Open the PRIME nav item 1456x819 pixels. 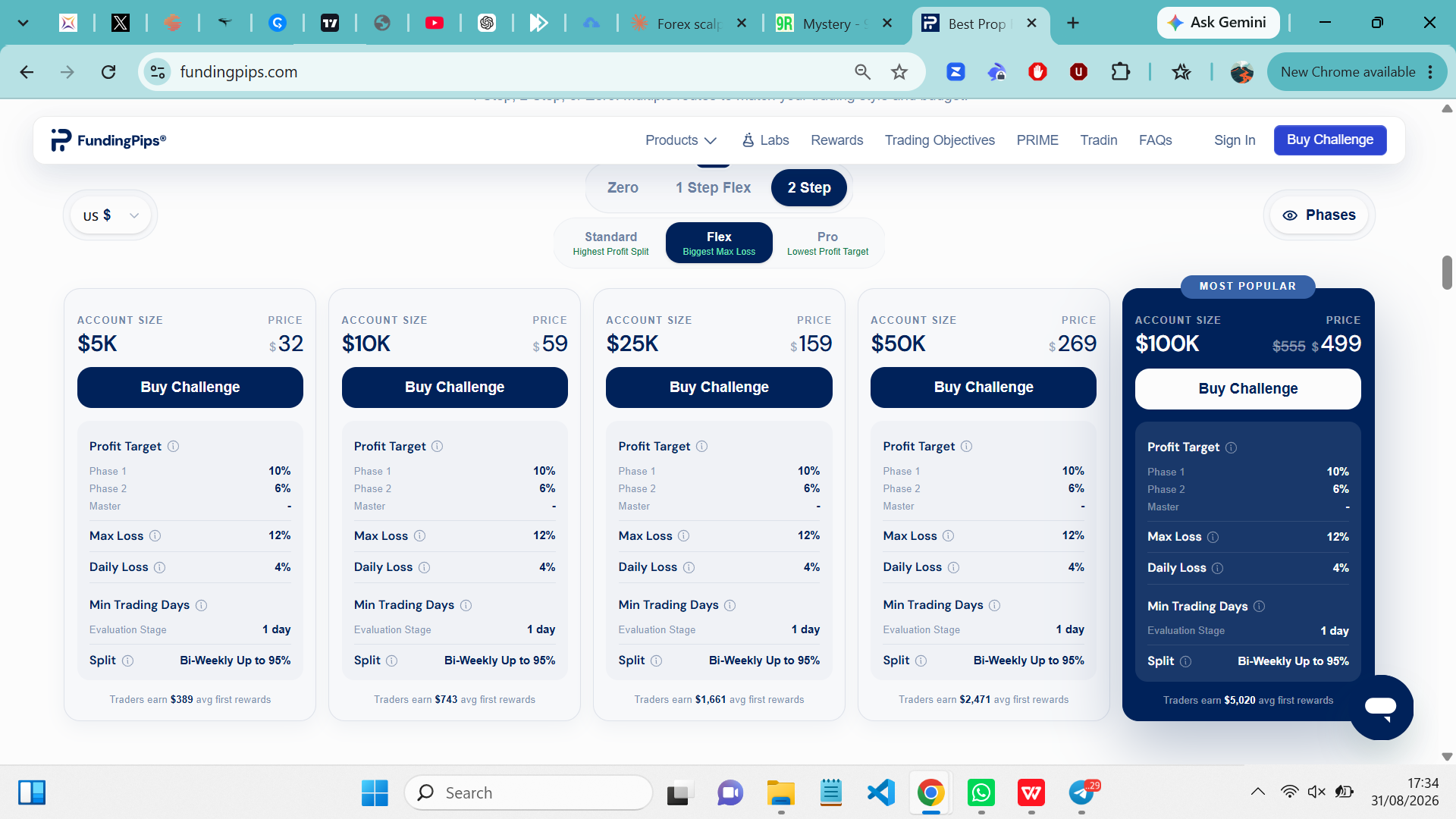[x=1037, y=140]
